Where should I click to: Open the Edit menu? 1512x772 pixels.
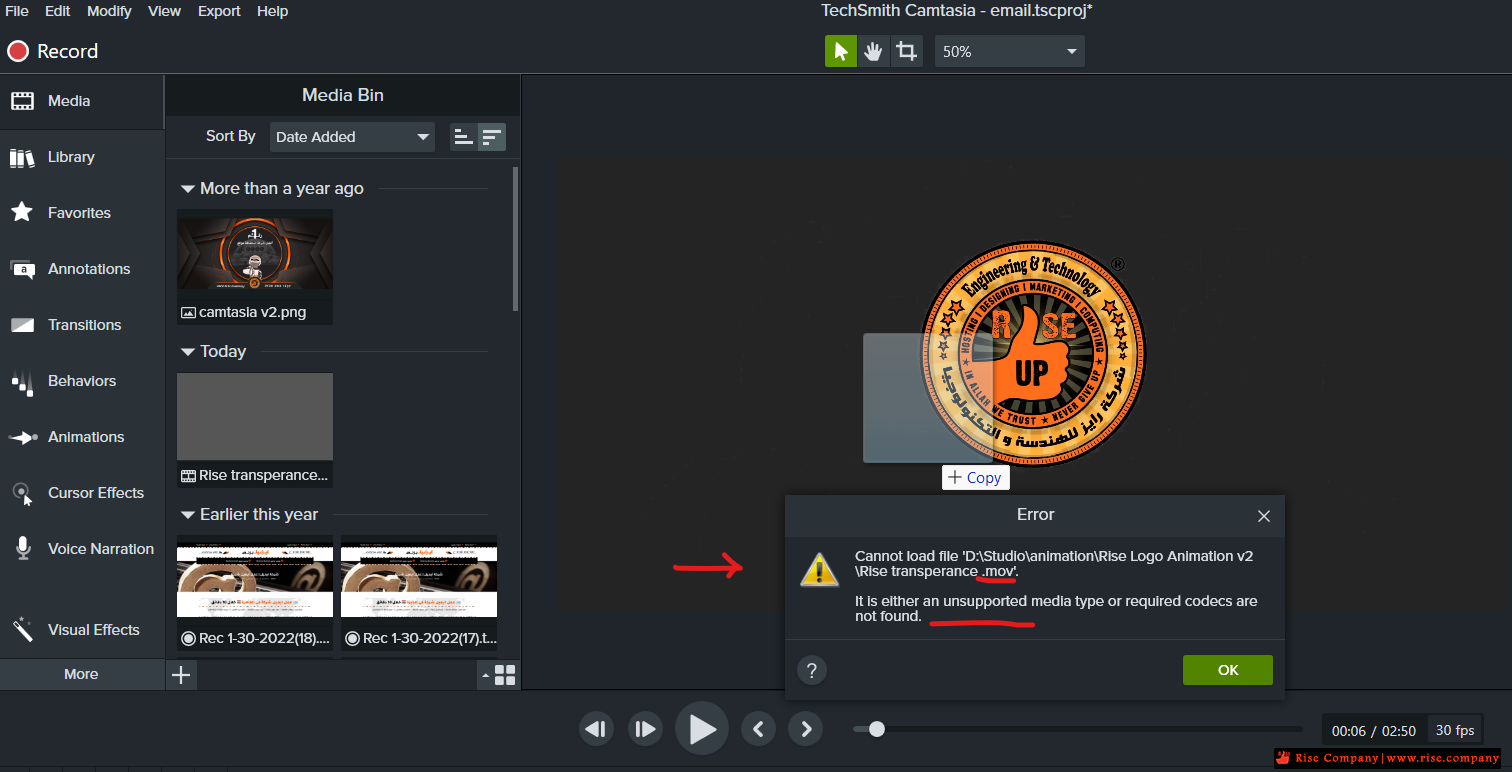tap(58, 11)
